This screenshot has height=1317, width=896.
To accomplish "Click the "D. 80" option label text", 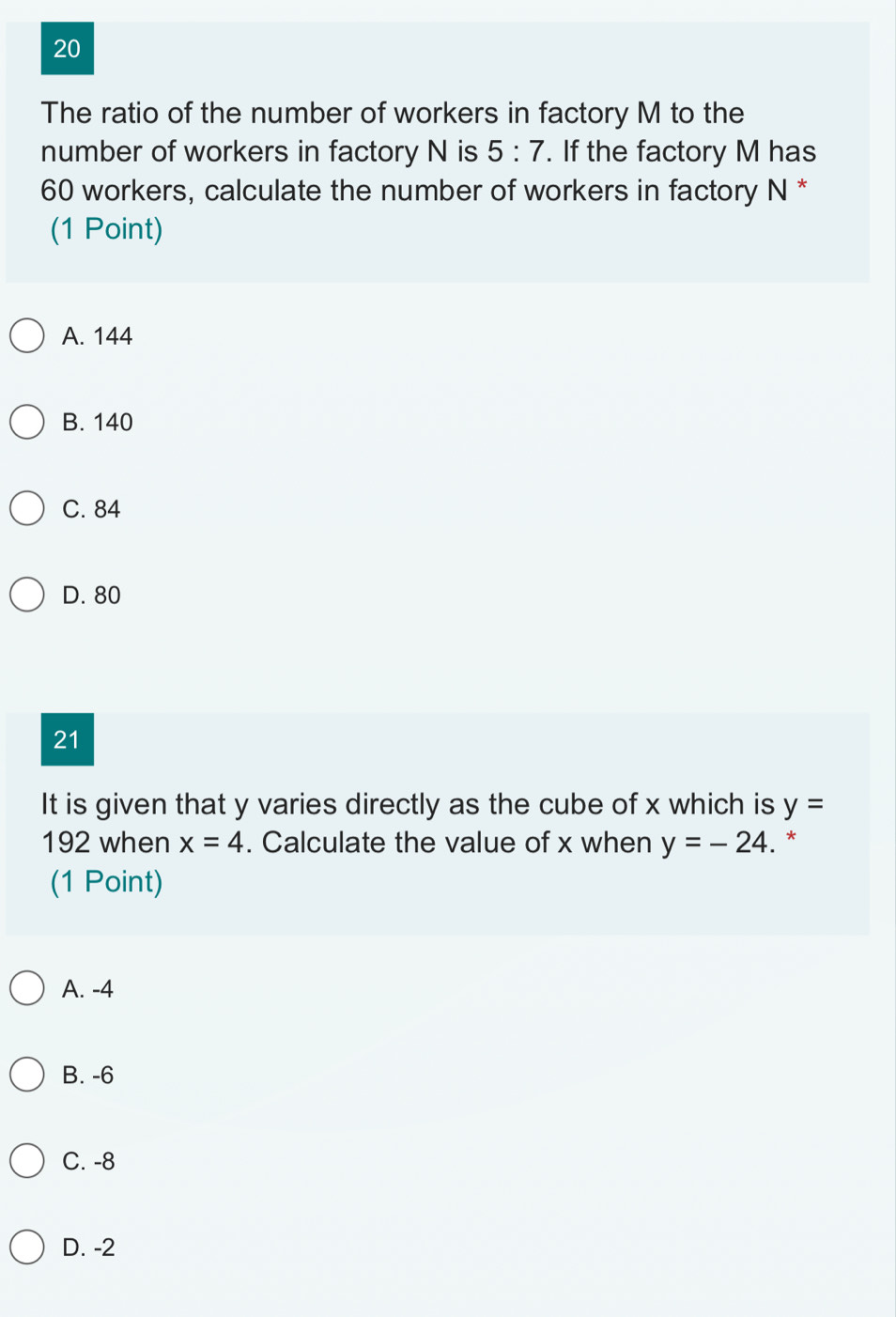I will pos(91,596).
